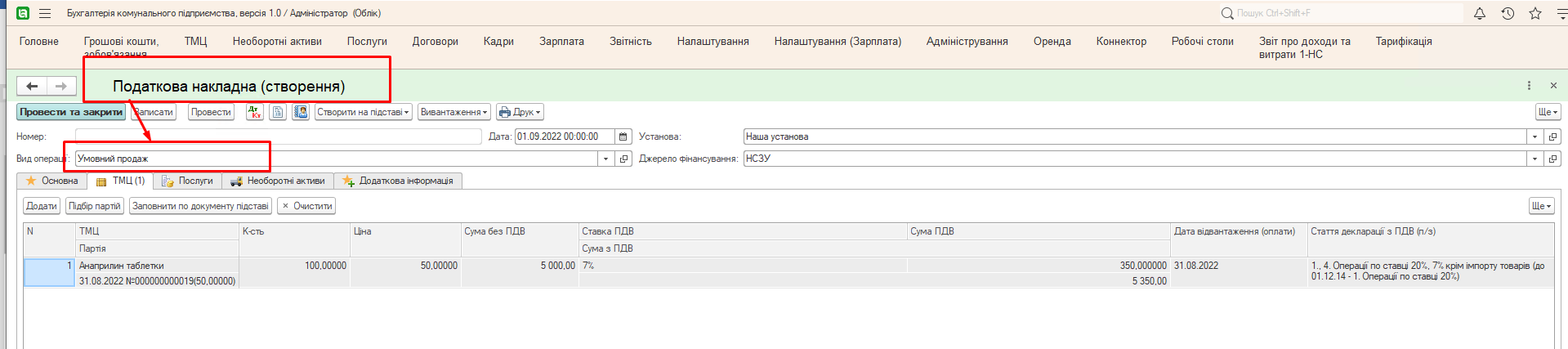This screenshot has width=1568, height=349.
Task: Open Договори menu section
Action: pyautogui.click(x=435, y=42)
